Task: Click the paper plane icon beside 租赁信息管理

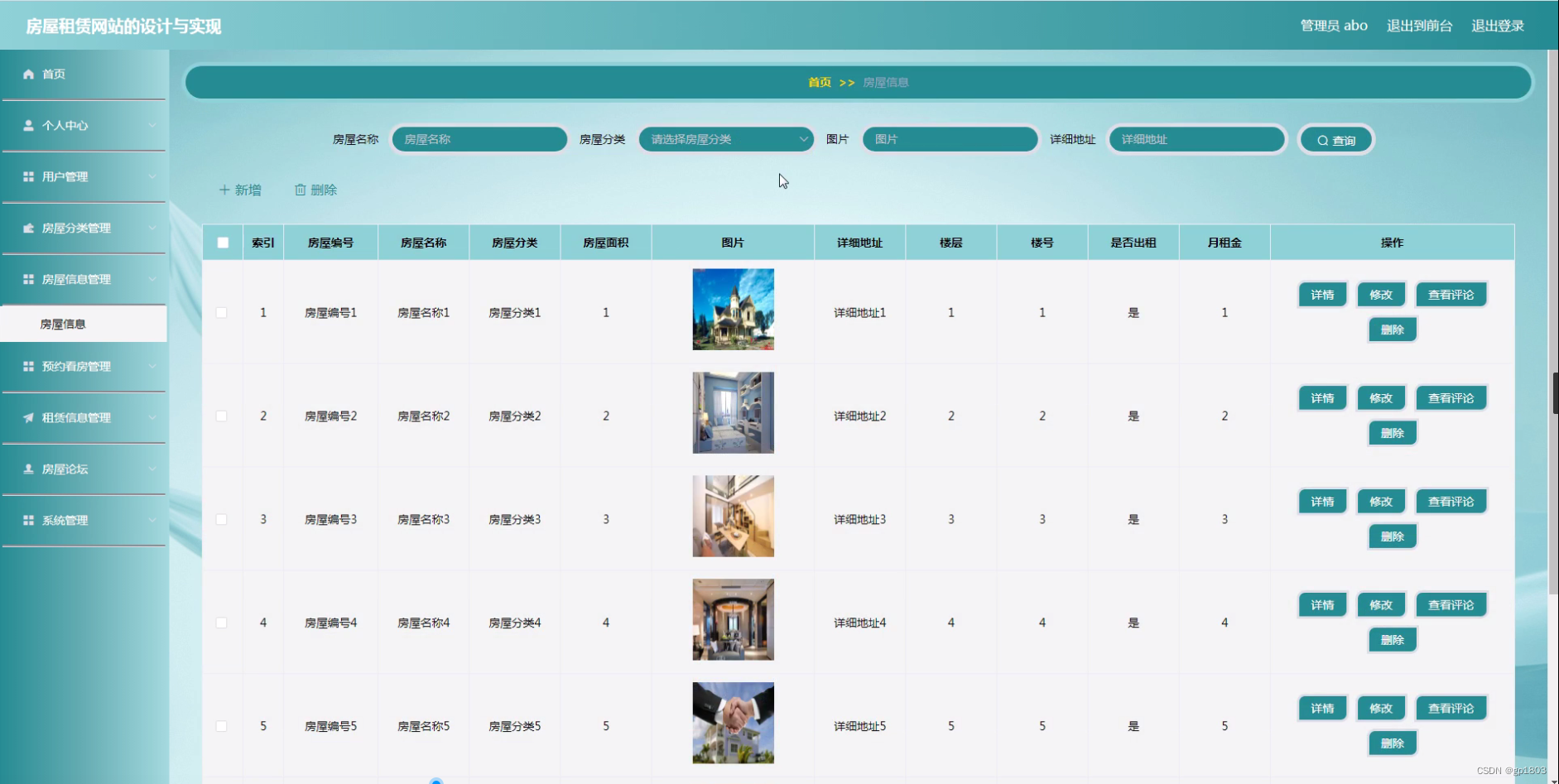Action: click(x=28, y=418)
